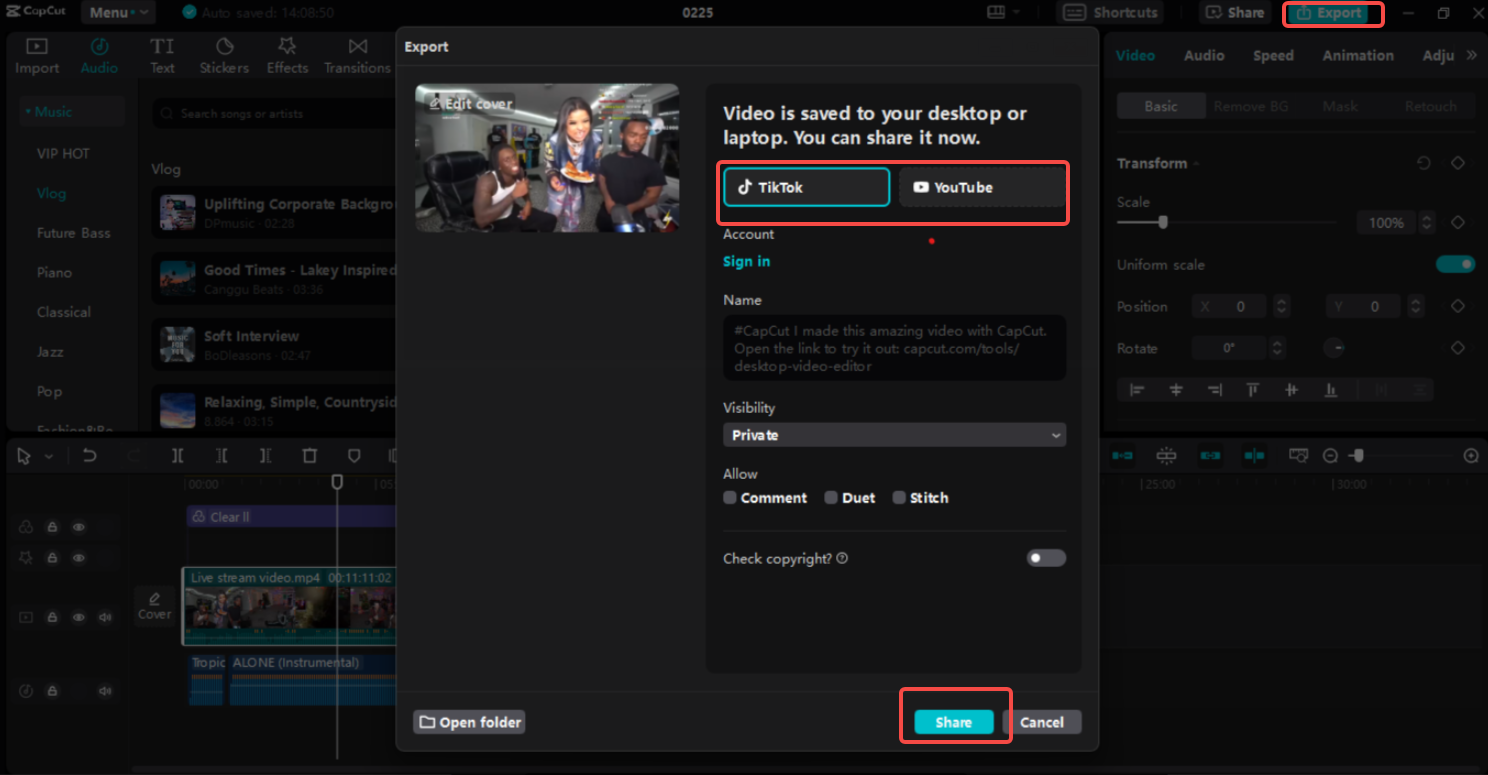Select the Jazz music category
The image size is (1488, 775).
[50, 352]
